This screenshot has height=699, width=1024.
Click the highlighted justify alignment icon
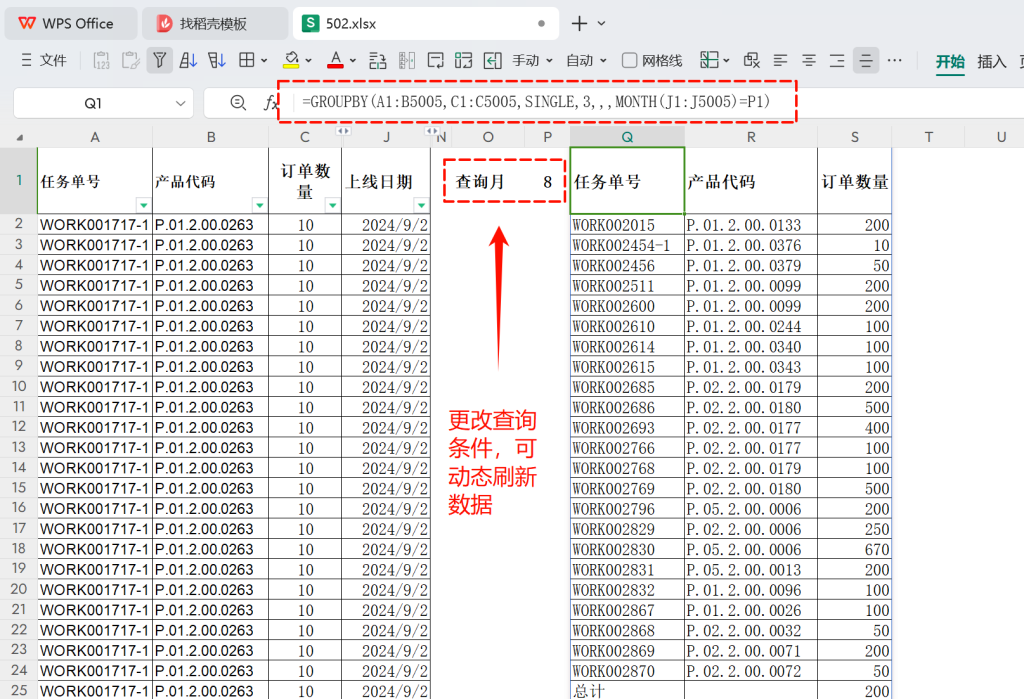(866, 61)
